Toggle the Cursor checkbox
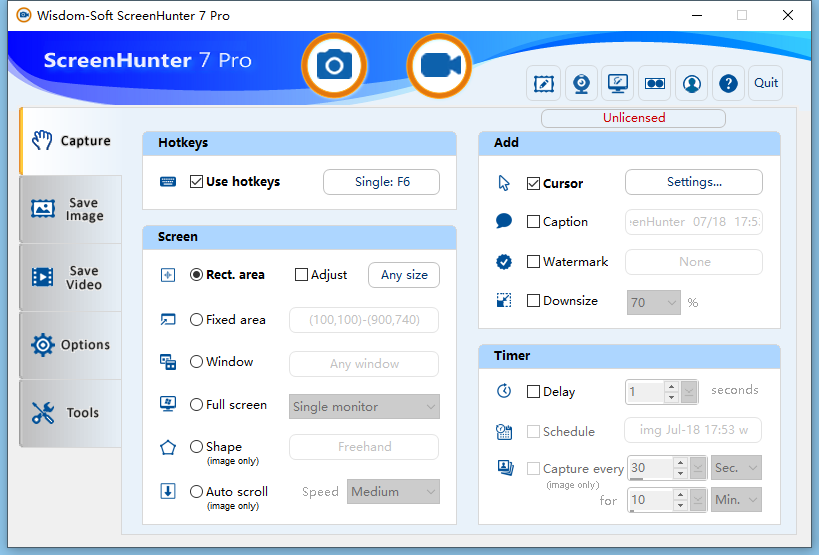The width and height of the screenshot is (819, 555). click(x=533, y=183)
